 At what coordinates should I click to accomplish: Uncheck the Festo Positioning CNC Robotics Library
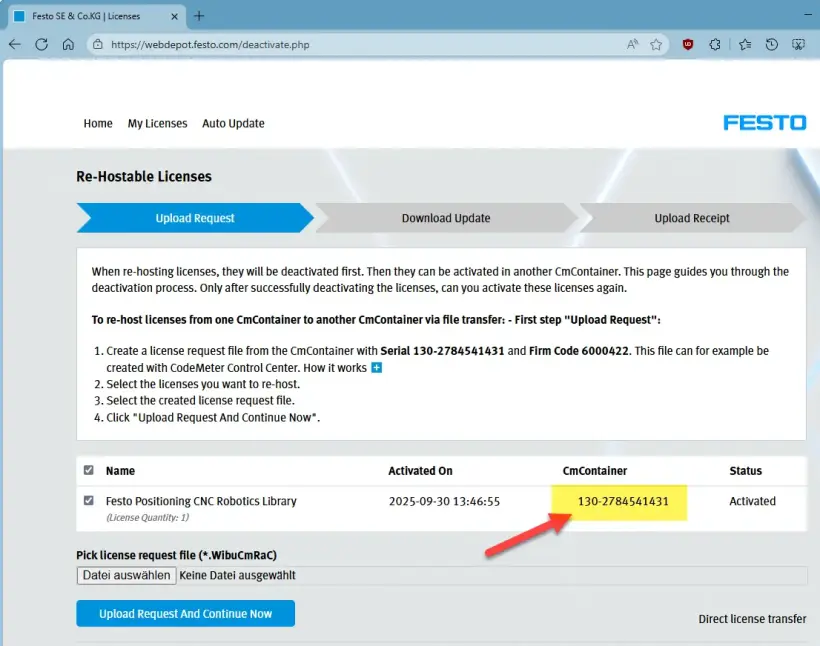(85, 501)
